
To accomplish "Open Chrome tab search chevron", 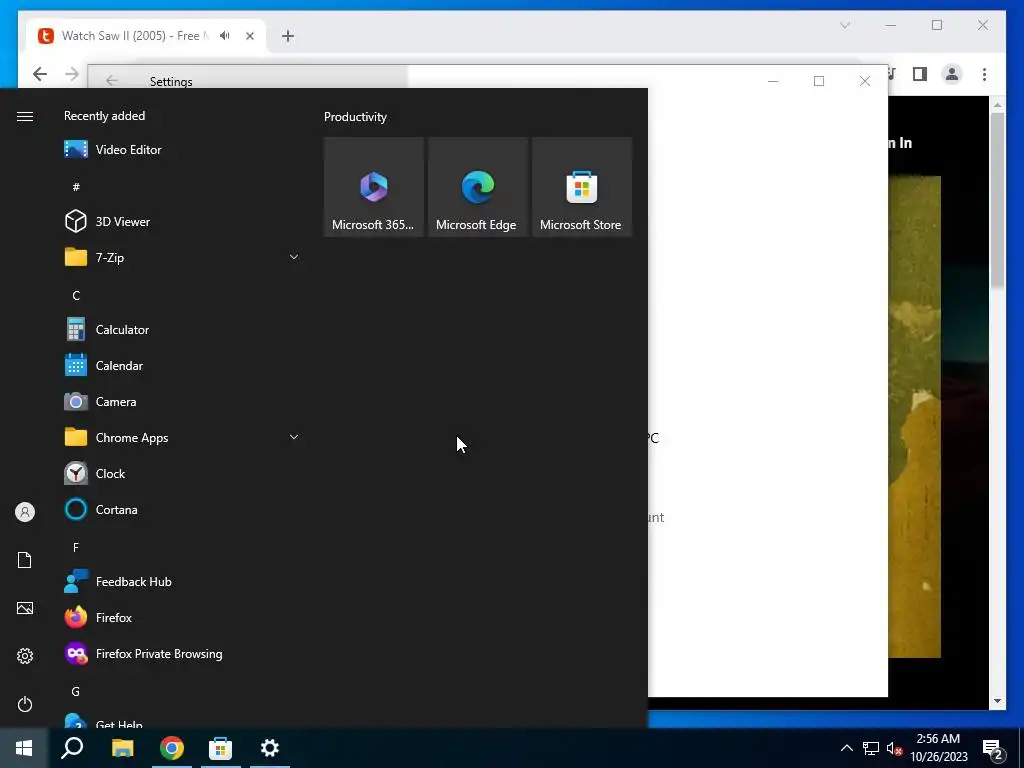I will (845, 25).
